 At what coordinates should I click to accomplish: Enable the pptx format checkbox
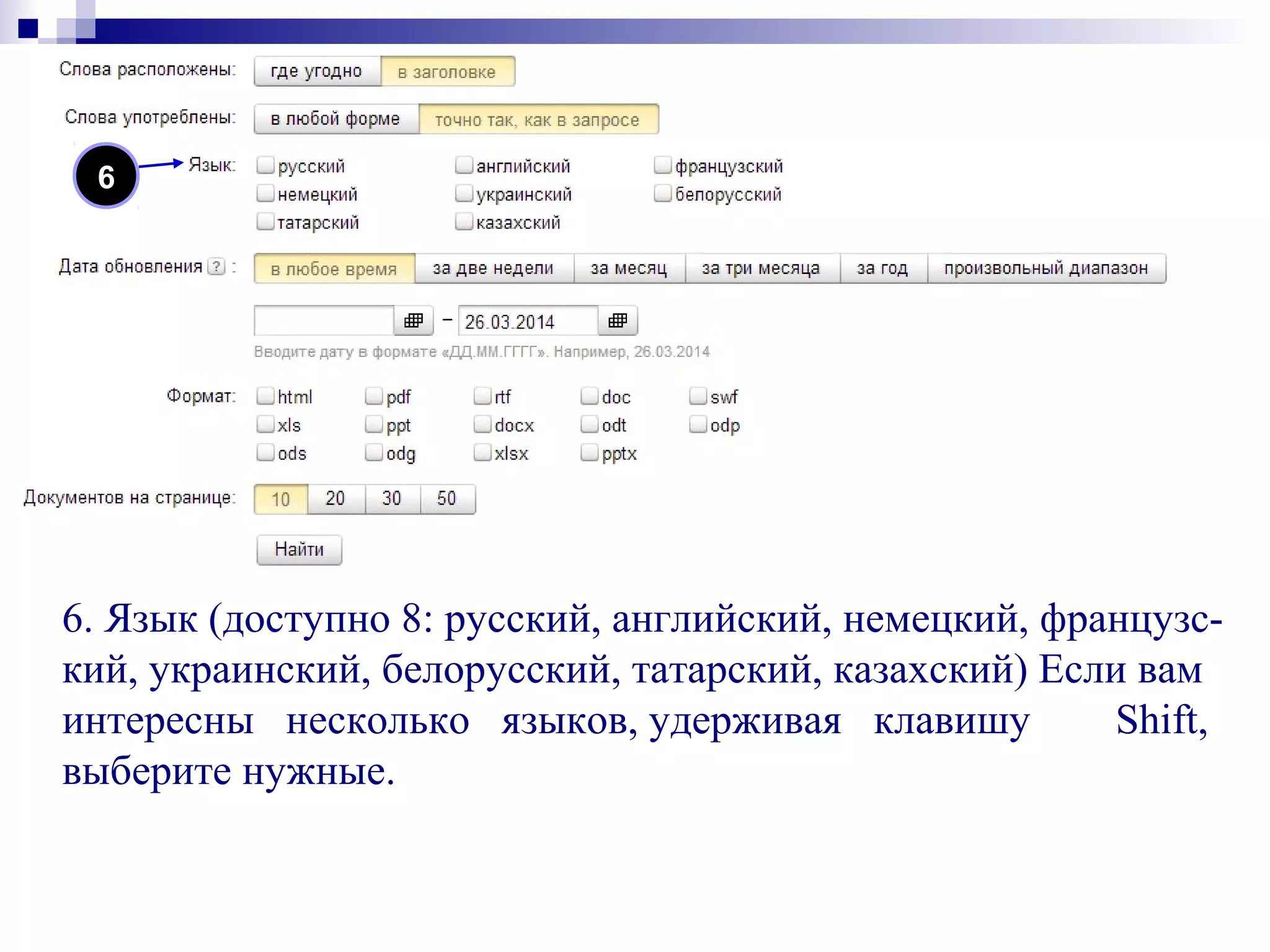coord(590,452)
